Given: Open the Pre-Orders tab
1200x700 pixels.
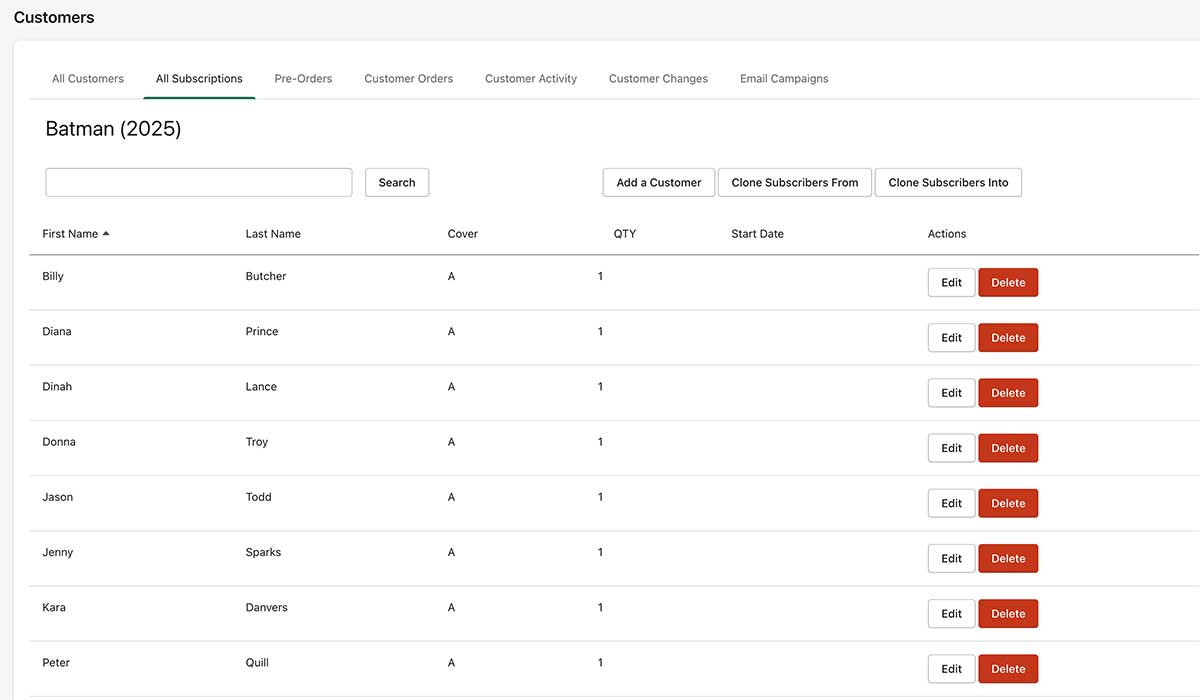Looking at the screenshot, I should [x=303, y=79].
